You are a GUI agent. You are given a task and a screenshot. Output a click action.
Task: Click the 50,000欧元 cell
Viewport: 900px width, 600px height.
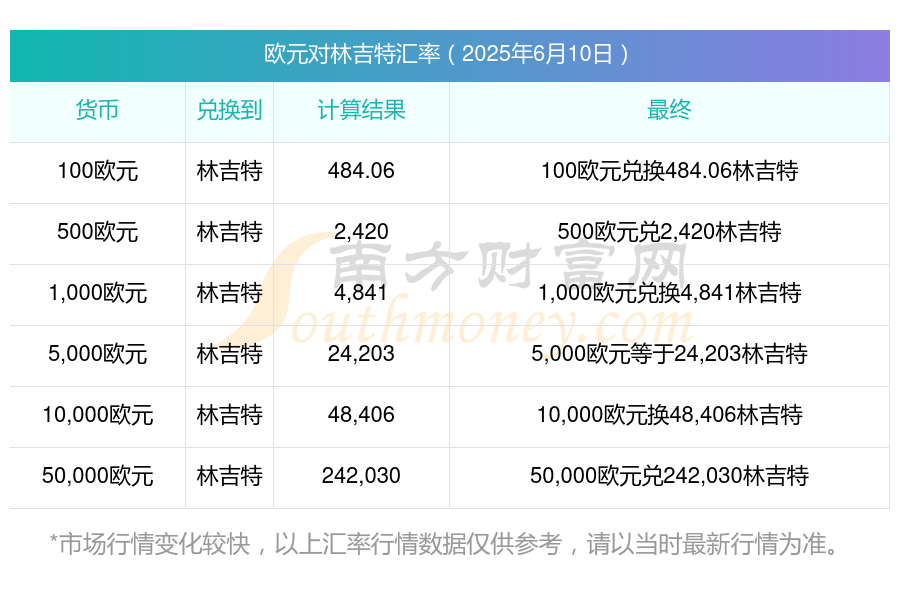[98, 476]
